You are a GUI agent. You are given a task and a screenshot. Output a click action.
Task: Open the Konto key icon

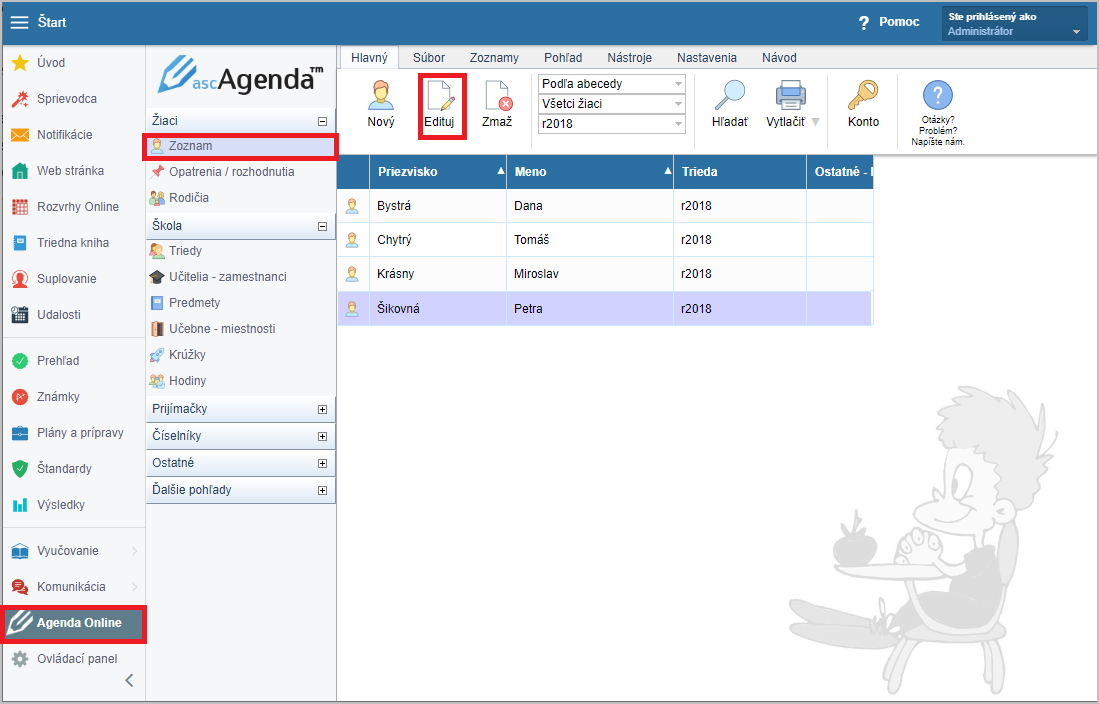[863, 95]
